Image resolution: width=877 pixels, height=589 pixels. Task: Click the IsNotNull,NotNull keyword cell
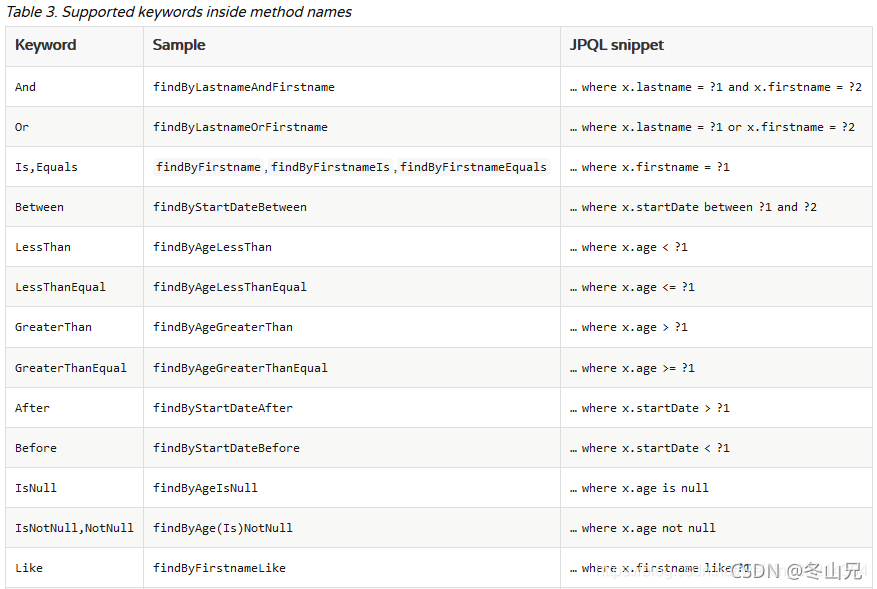[74, 528]
